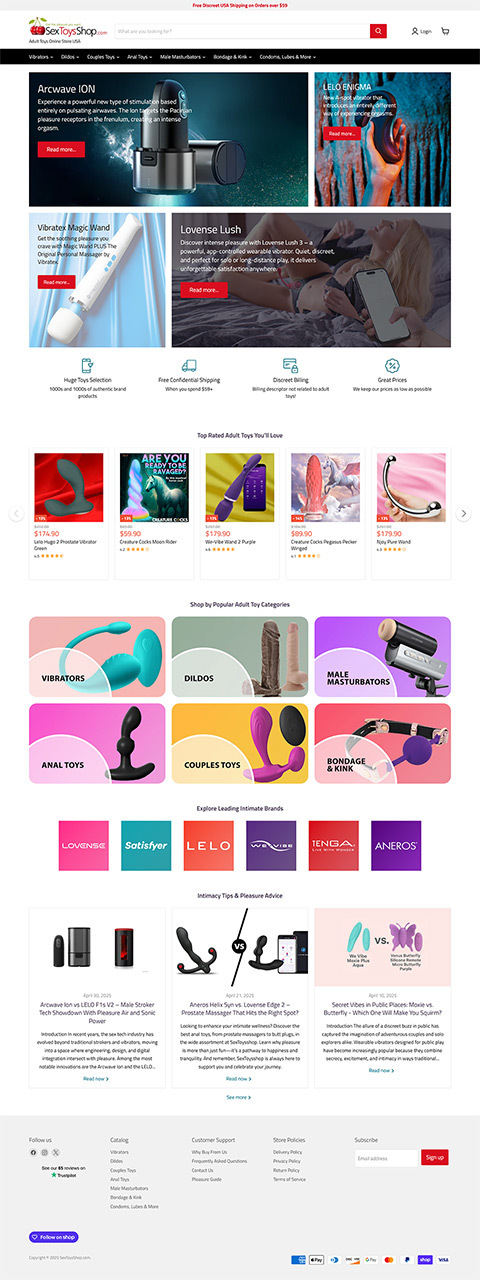Open the Male Masturbators navigation menu

pos(182,57)
